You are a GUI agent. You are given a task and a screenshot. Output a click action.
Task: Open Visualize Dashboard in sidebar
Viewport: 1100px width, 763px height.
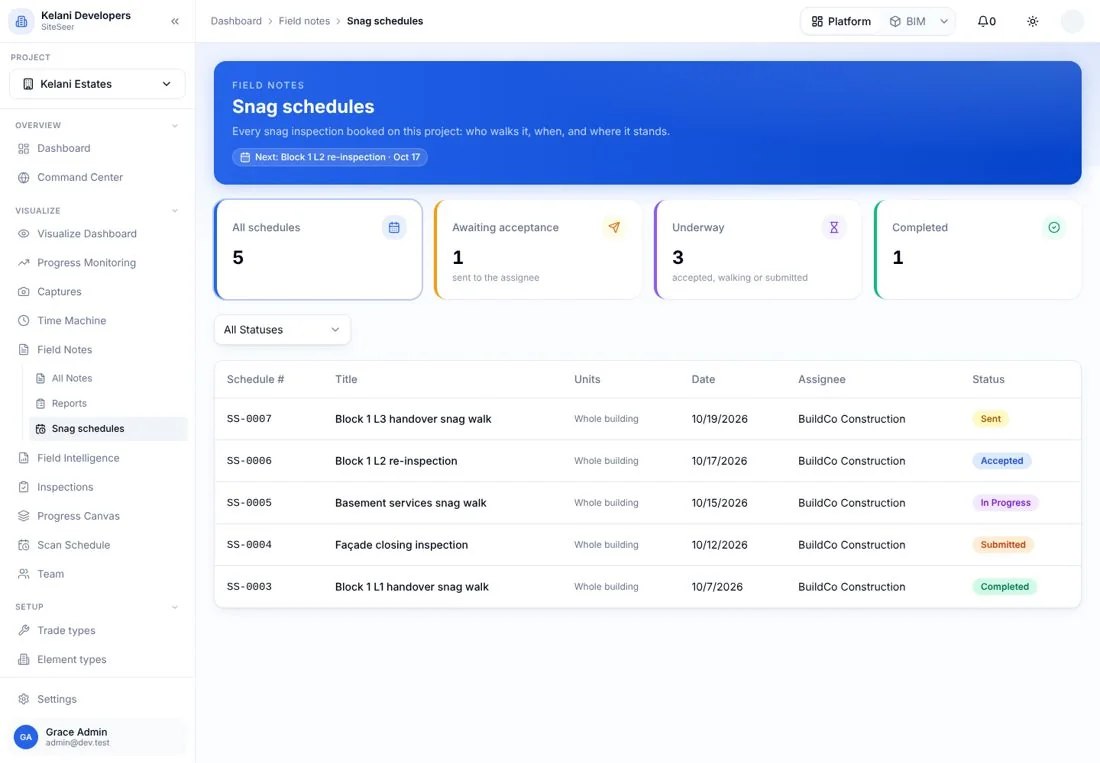98,234
